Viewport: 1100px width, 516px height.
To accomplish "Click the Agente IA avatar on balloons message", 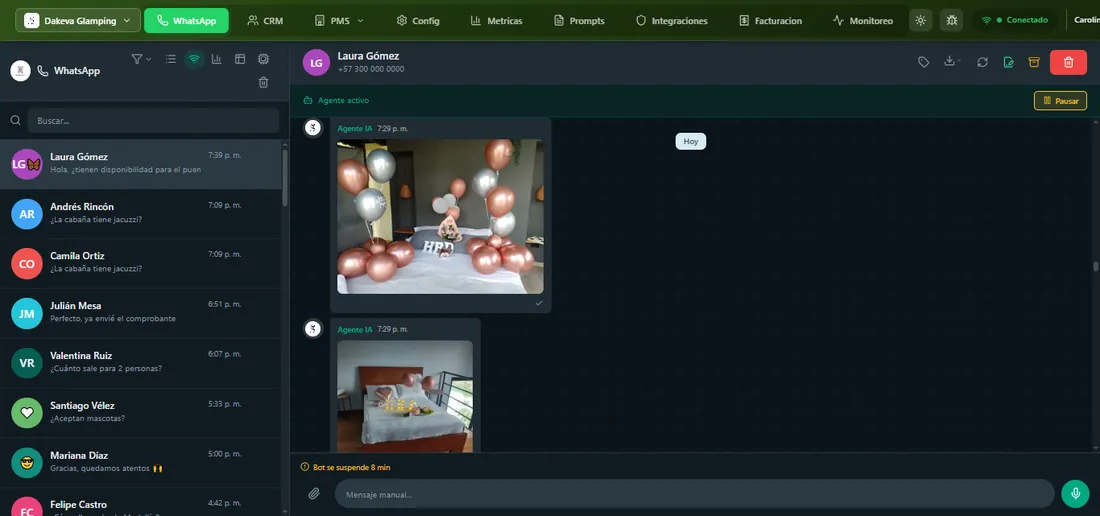I will 313,127.
